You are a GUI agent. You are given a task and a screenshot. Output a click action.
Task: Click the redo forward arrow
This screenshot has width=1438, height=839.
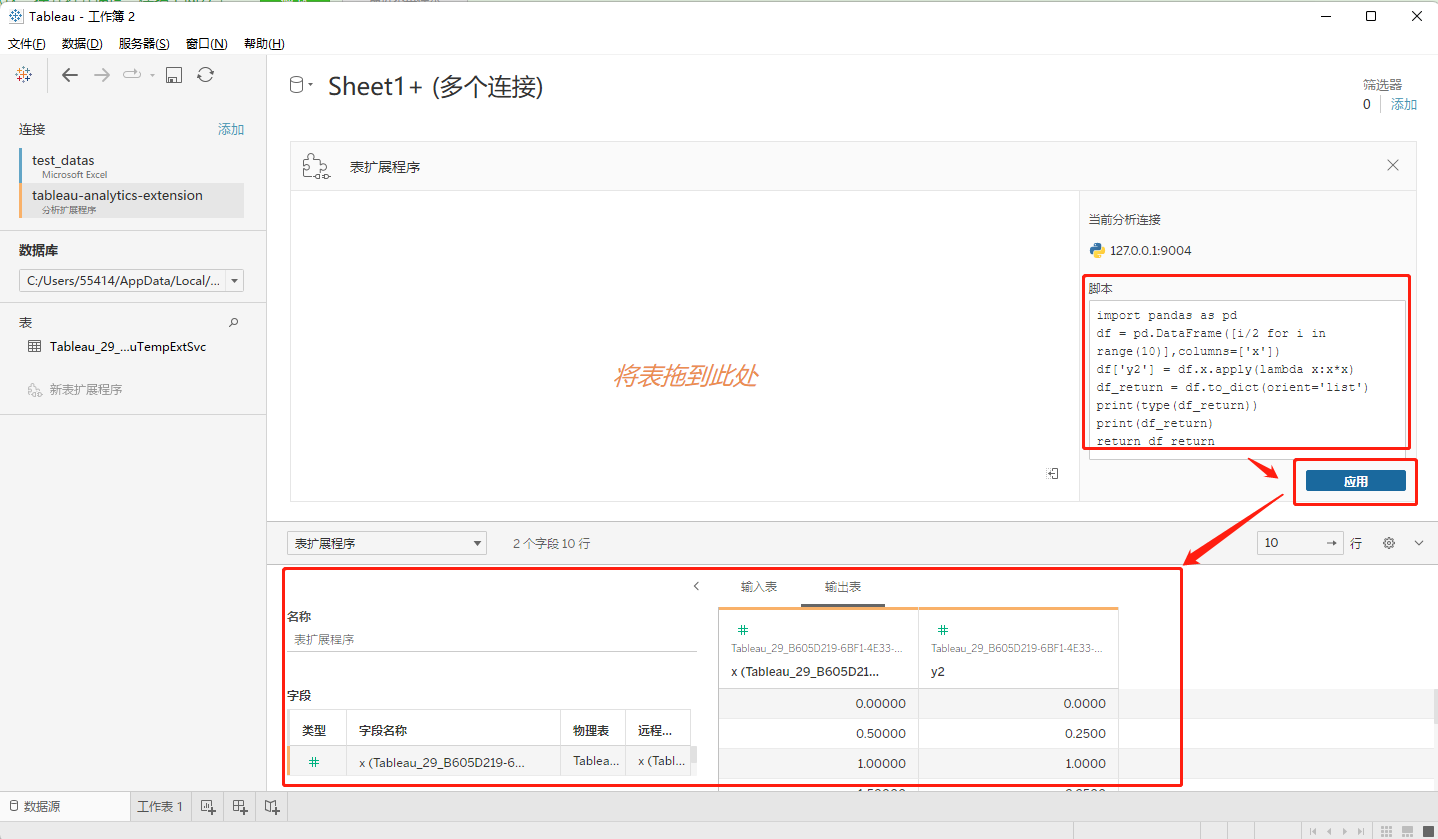tap(101, 75)
